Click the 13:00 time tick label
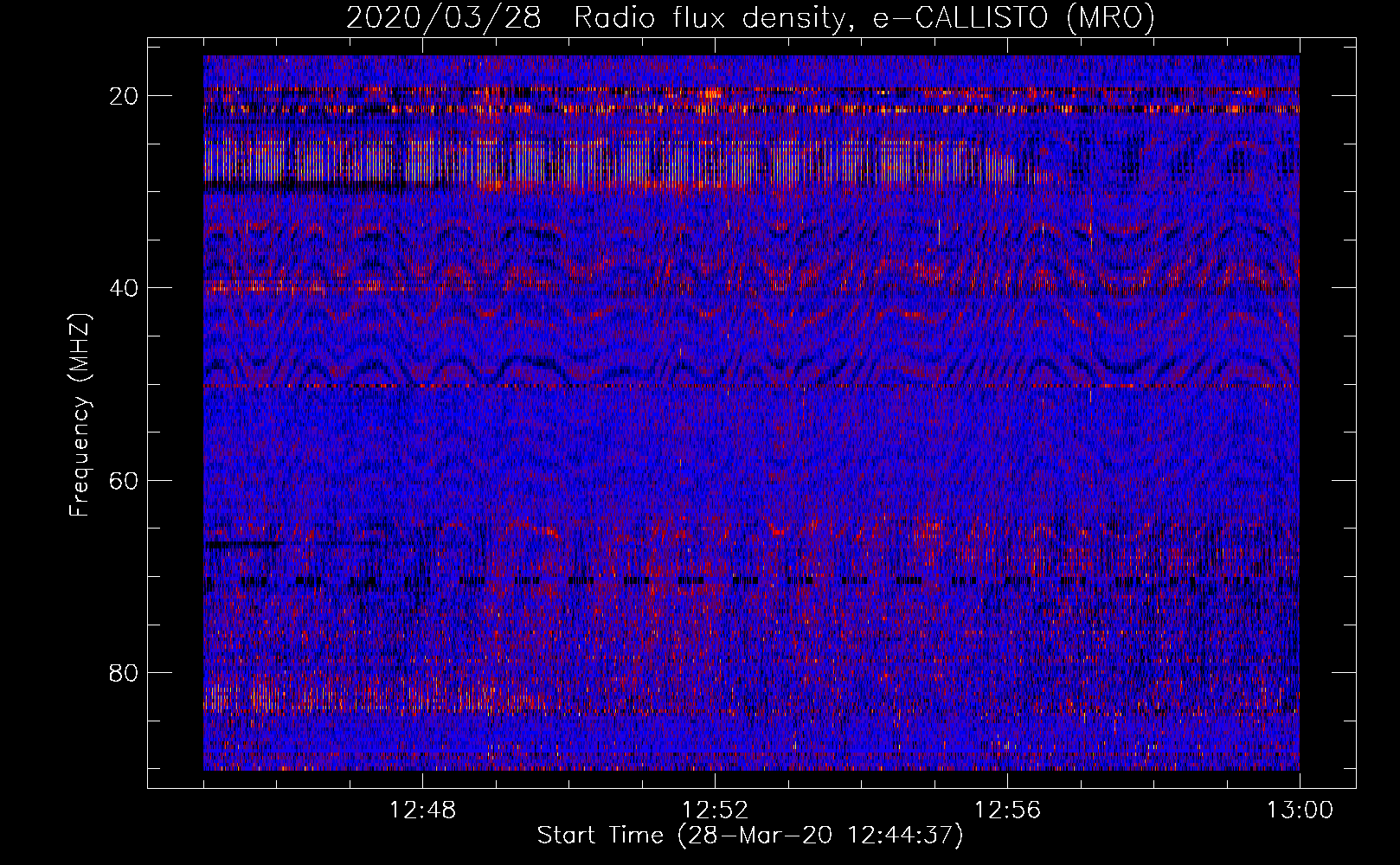The image size is (1400, 865). pyautogui.click(x=1300, y=811)
